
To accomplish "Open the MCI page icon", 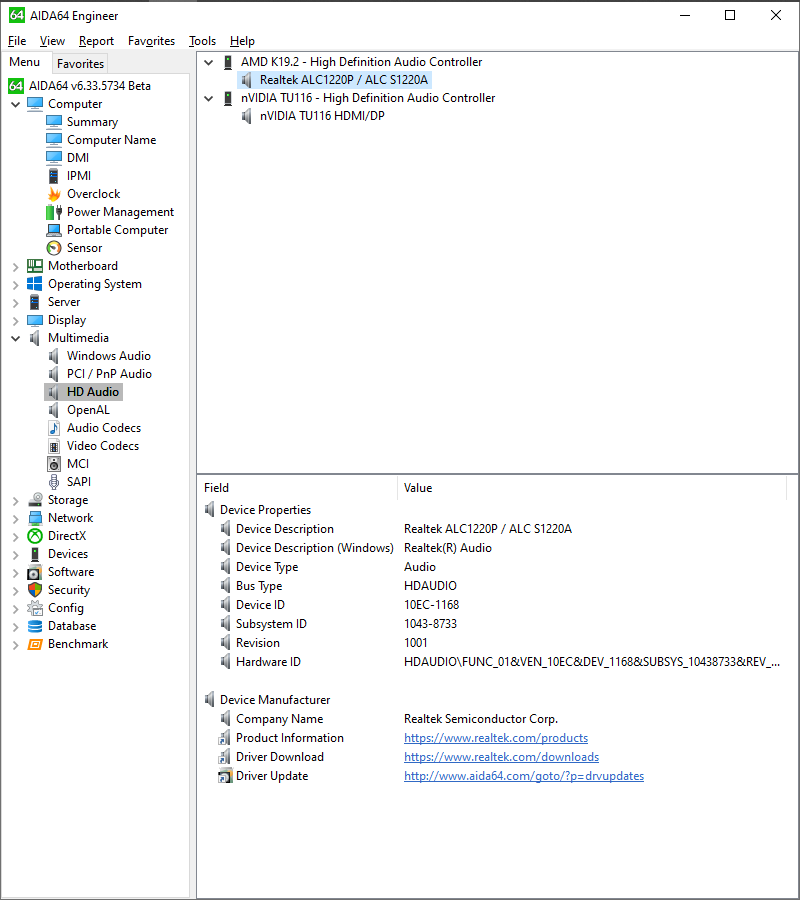I will (56, 463).
